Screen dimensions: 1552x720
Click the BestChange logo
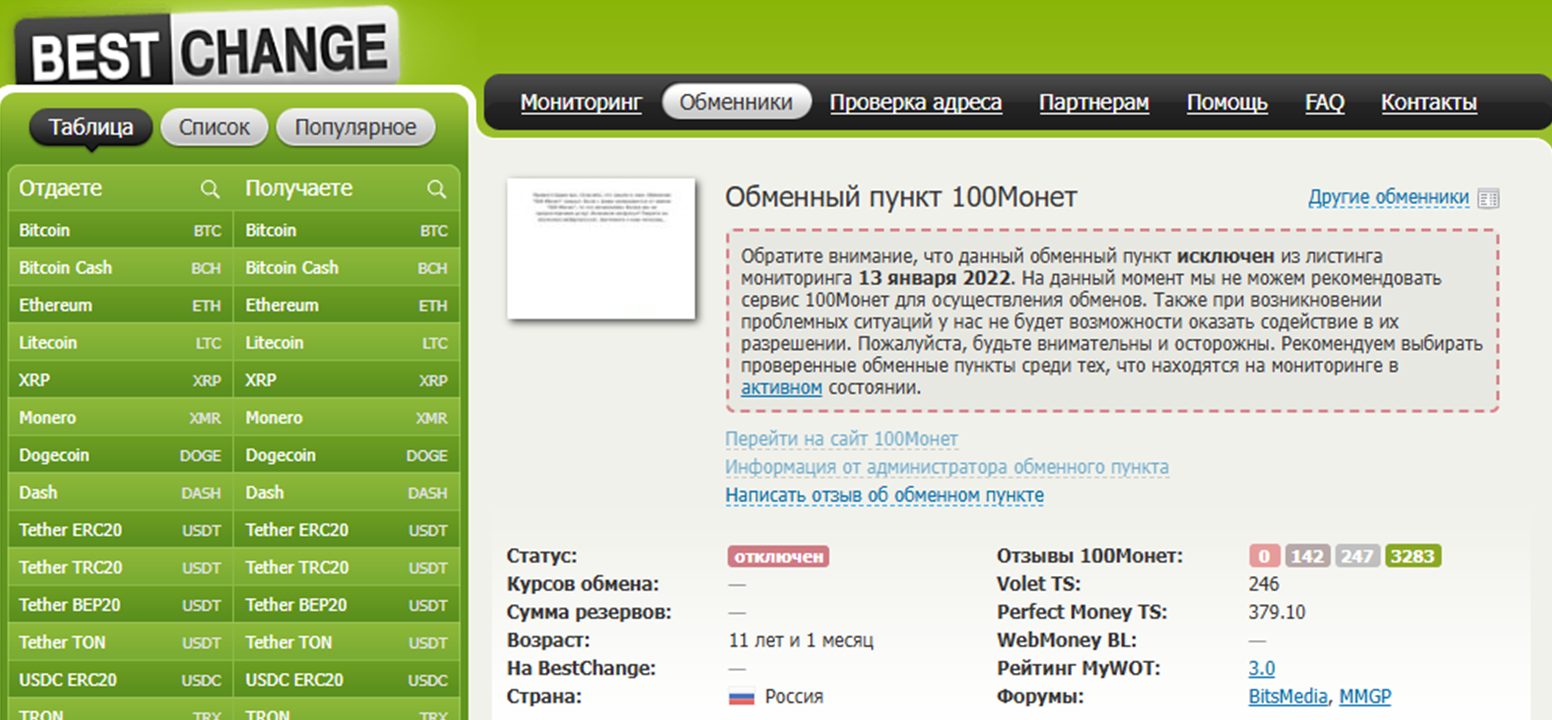click(x=207, y=46)
